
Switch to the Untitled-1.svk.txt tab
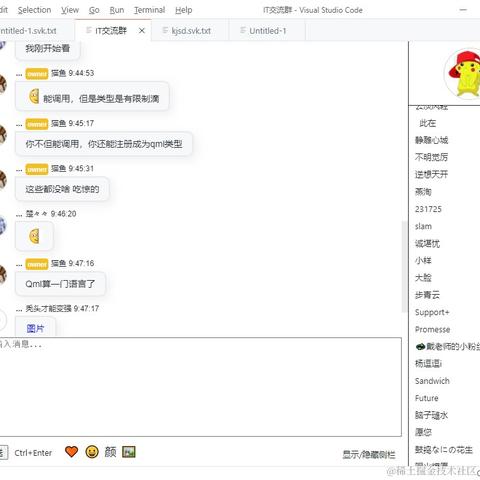tap(36, 31)
